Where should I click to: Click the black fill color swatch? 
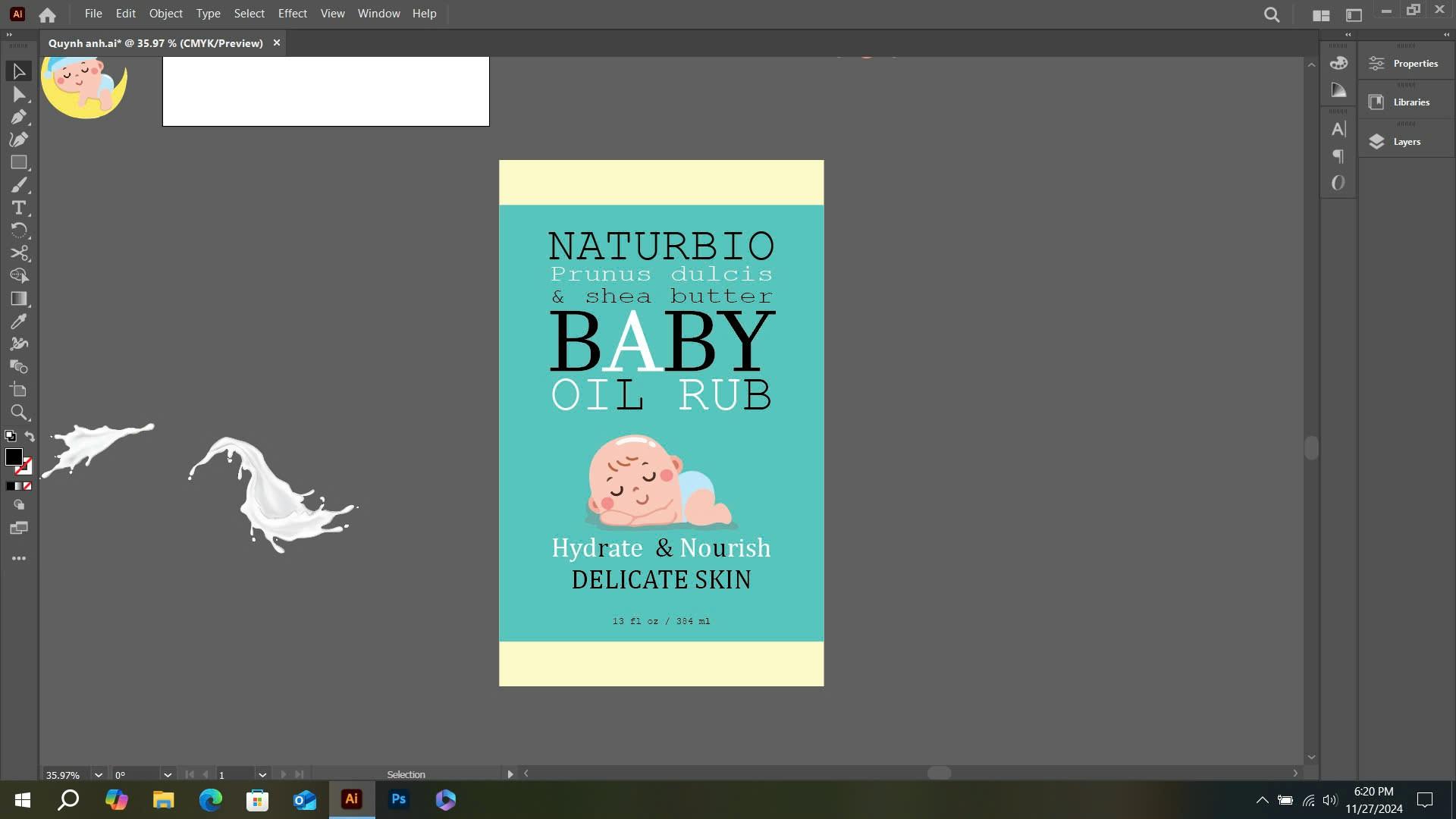pos(13,457)
